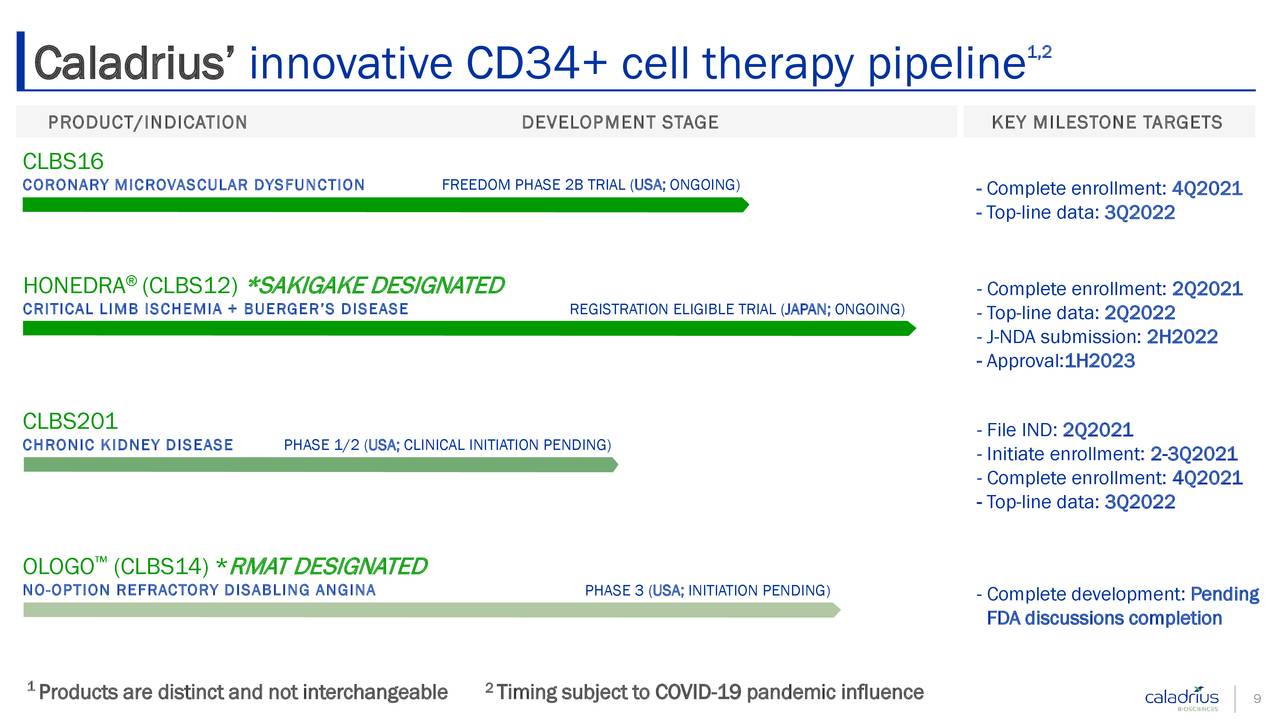Click NO-OPTION REFRACTORY DISABLING ANGINA indication text
This screenshot has height=720, width=1280.
199,590
